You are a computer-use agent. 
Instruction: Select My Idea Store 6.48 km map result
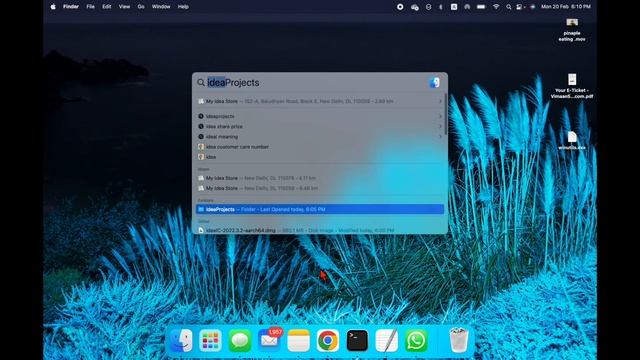pos(320,188)
